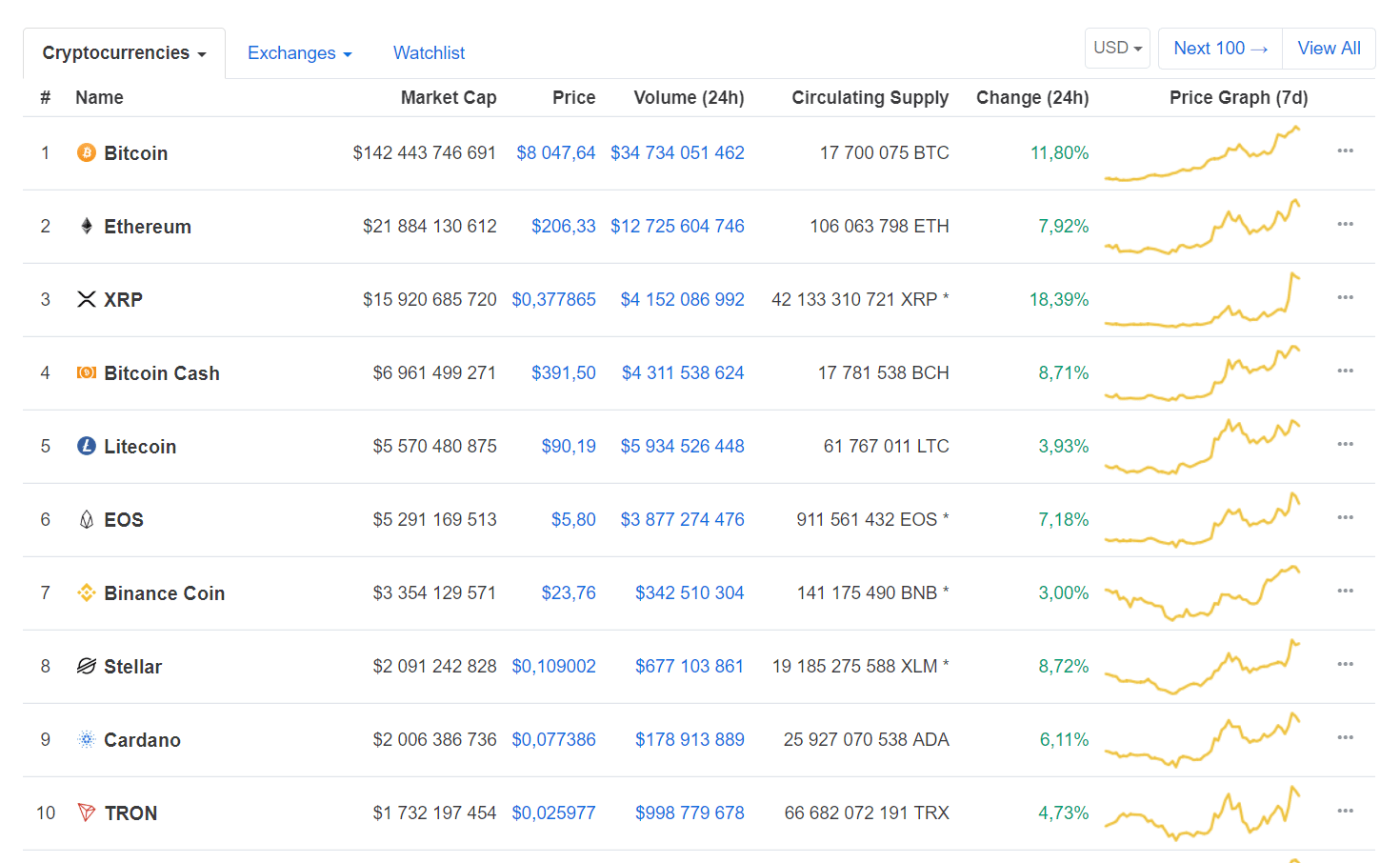This screenshot has width=1400, height=863.
Task: View Ethereum 7-day price graph
Action: point(1202,227)
